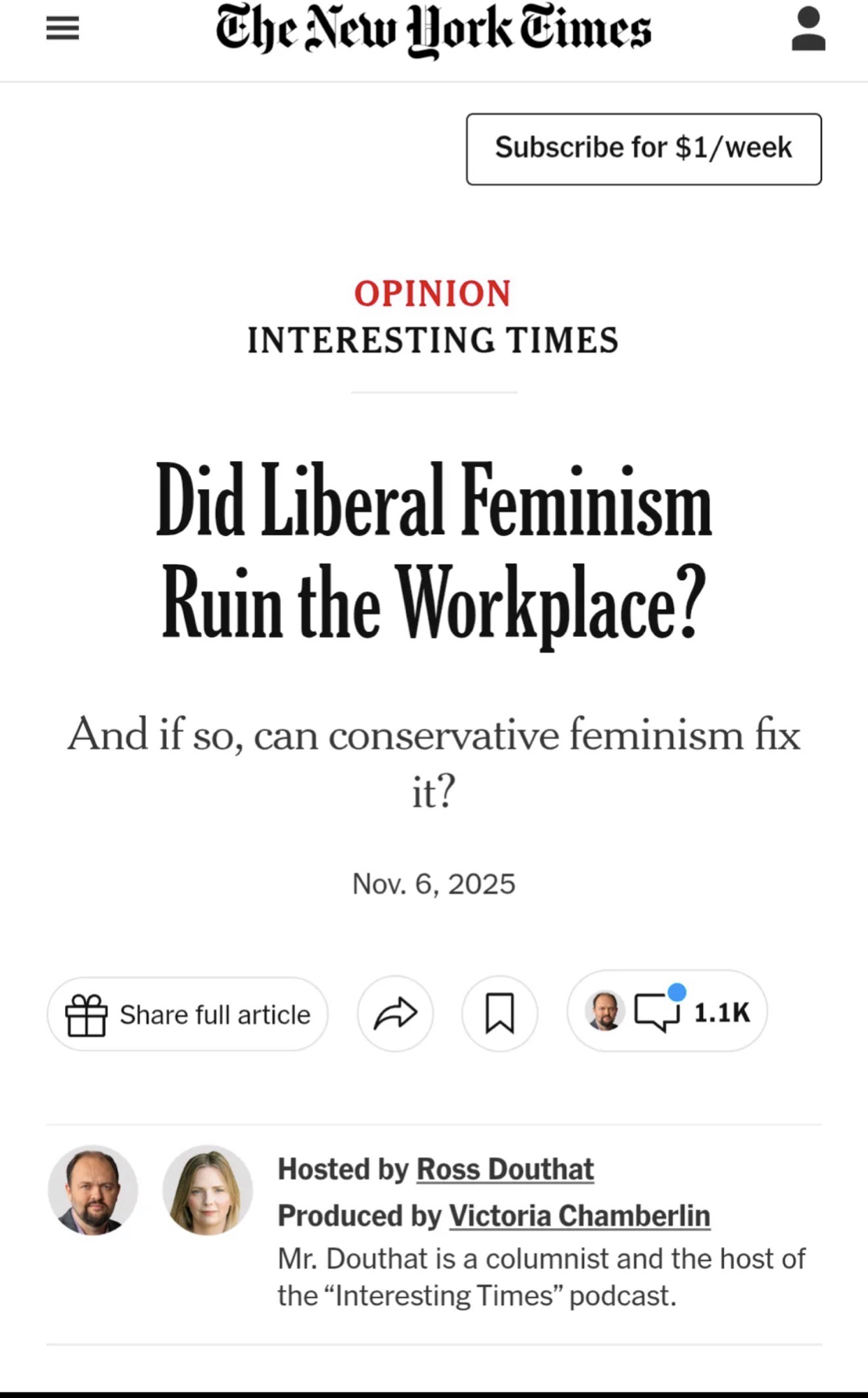This screenshot has width=868, height=1398.
Task: Open the hamburger navigation menu
Action: click(62, 29)
